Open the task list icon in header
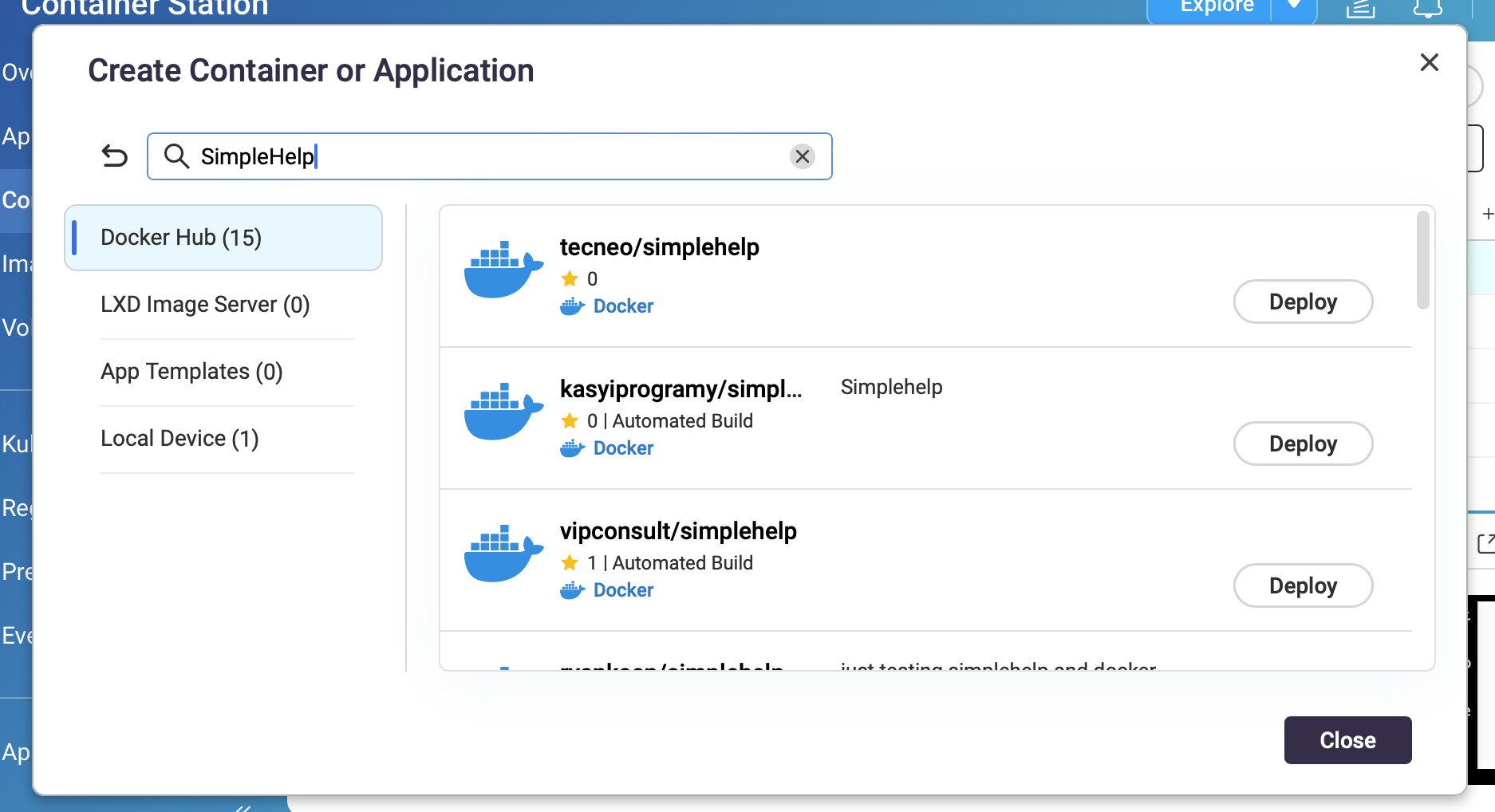This screenshot has width=1495, height=812. point(1360,8)
